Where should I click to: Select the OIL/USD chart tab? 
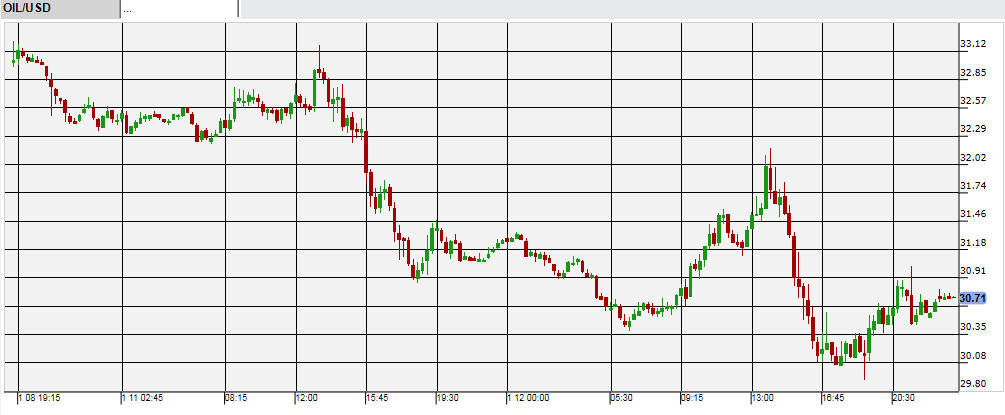(58, 9)
